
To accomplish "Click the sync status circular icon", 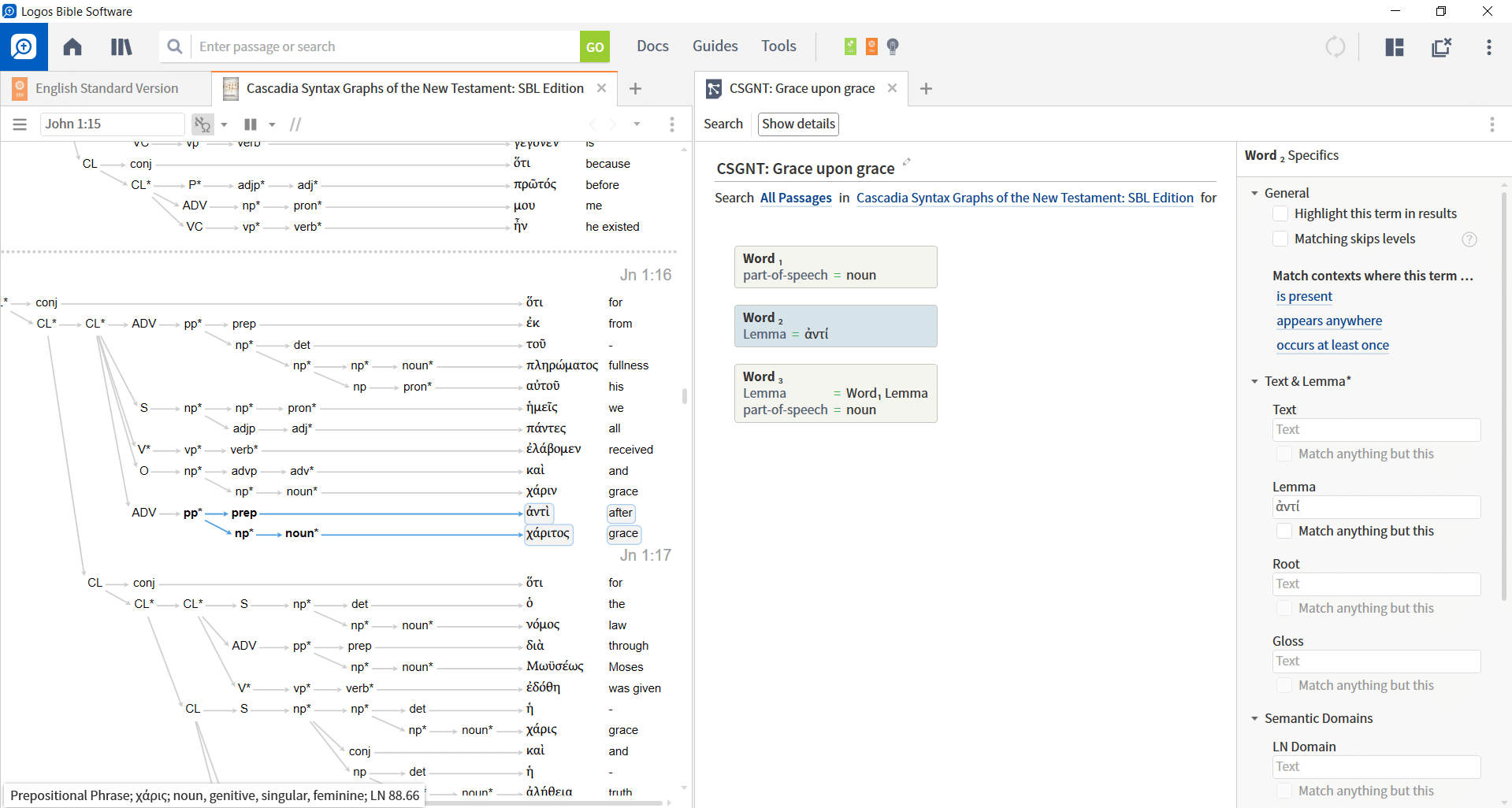I will coord(1336,46).
